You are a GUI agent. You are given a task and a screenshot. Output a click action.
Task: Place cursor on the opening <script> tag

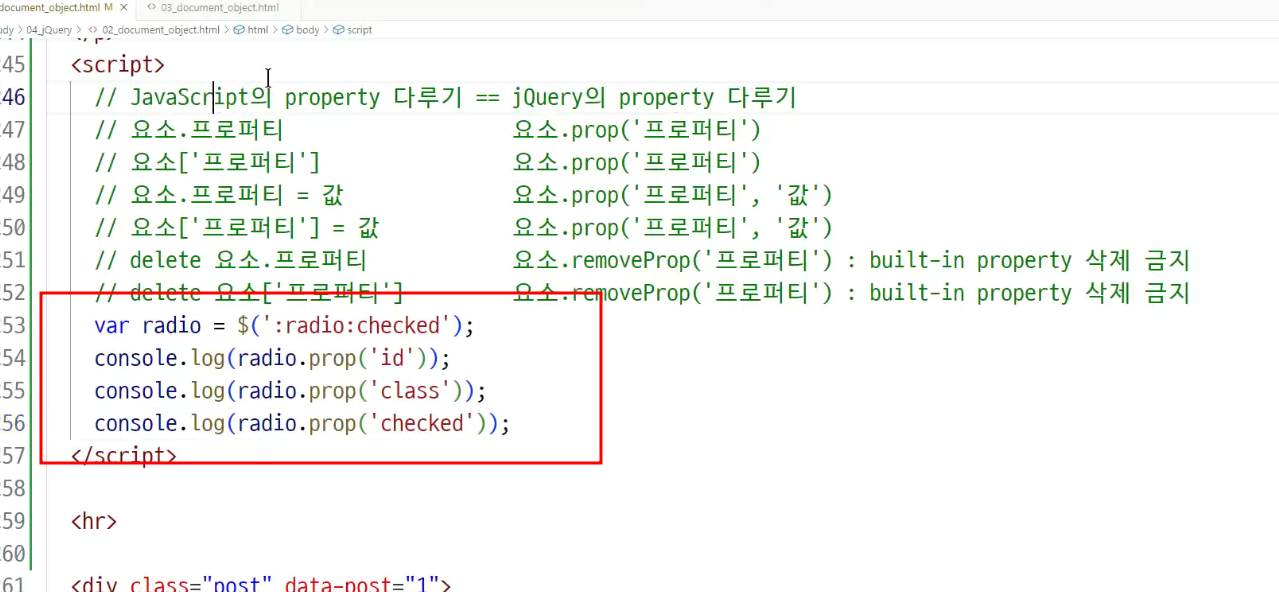pyautogui.click(x=118, y=65)
